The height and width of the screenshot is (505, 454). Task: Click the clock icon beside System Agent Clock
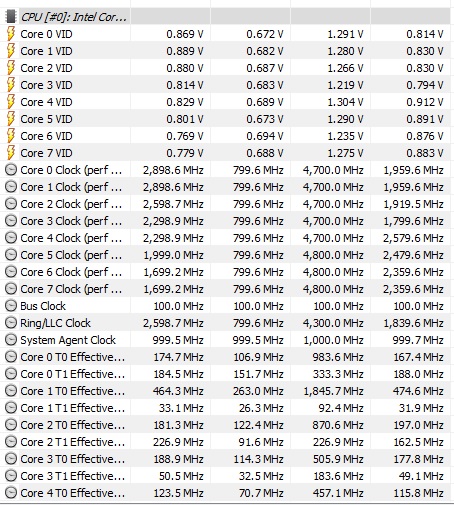11,340
